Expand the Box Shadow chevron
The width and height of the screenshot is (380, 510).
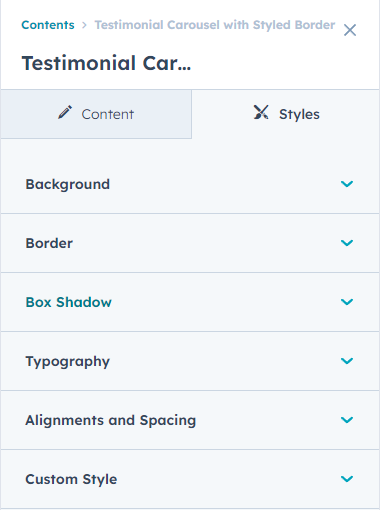(347, 302)
